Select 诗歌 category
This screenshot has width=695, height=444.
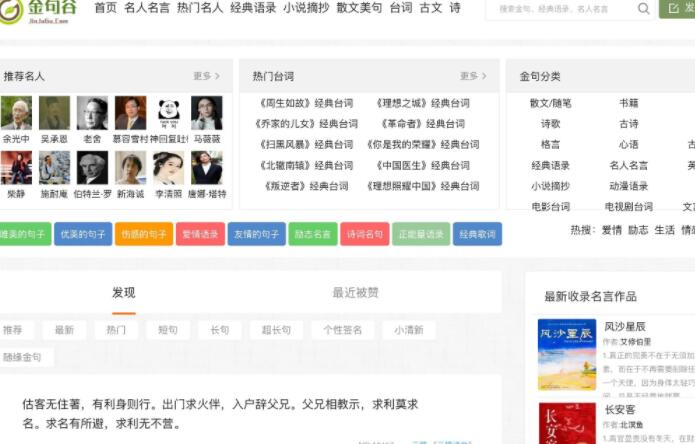coord(551,124)
